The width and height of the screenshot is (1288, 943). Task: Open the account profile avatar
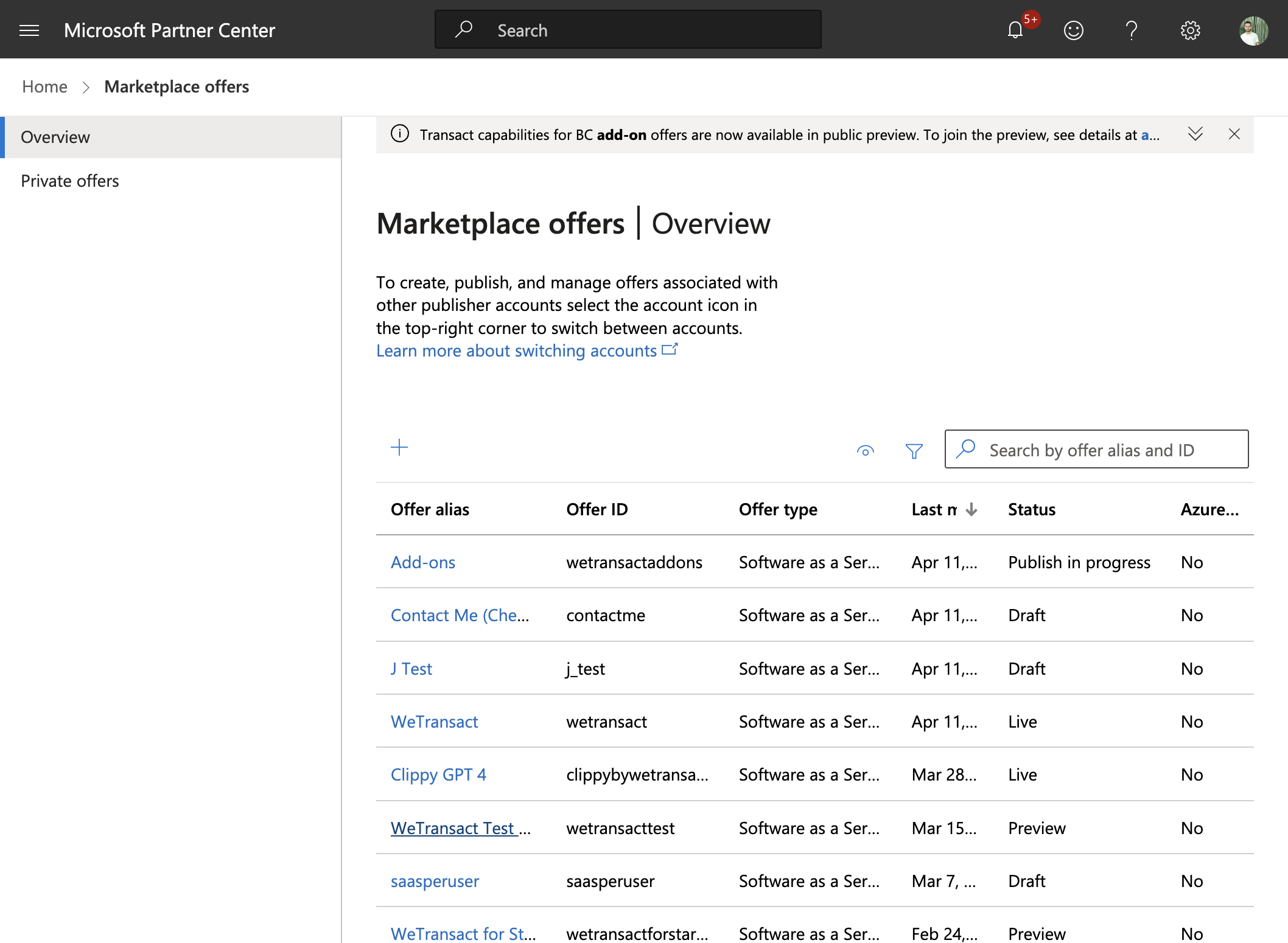coord(1253,30)
